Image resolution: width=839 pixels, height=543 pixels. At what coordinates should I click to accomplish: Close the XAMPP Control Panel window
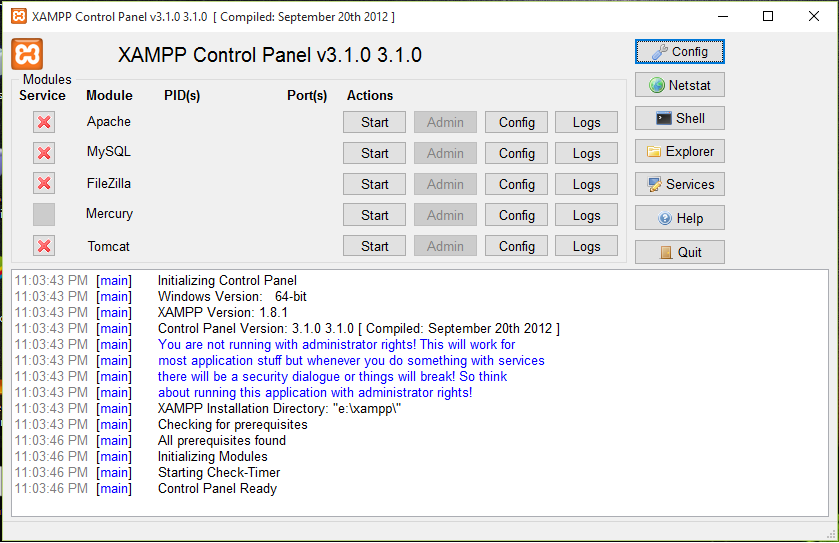[814, 16]
